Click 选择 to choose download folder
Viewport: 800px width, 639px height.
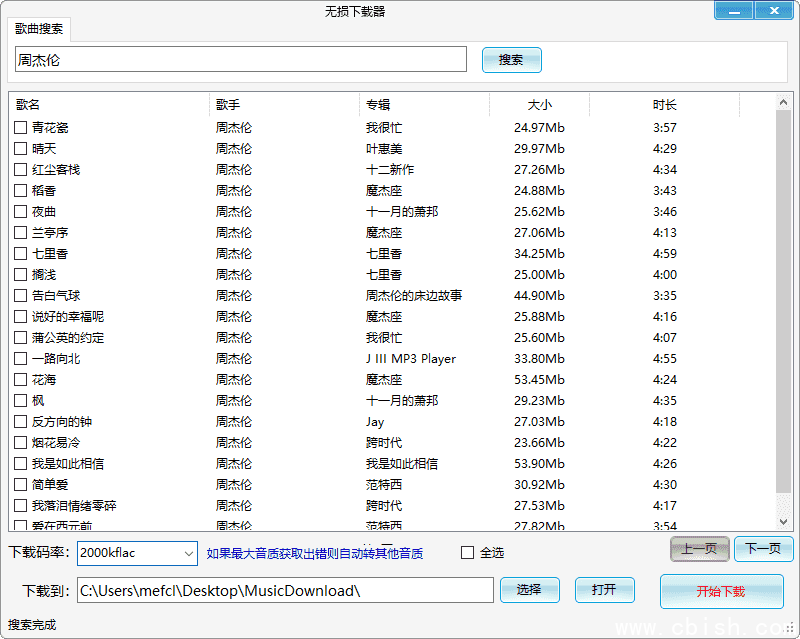pos(529,590)
